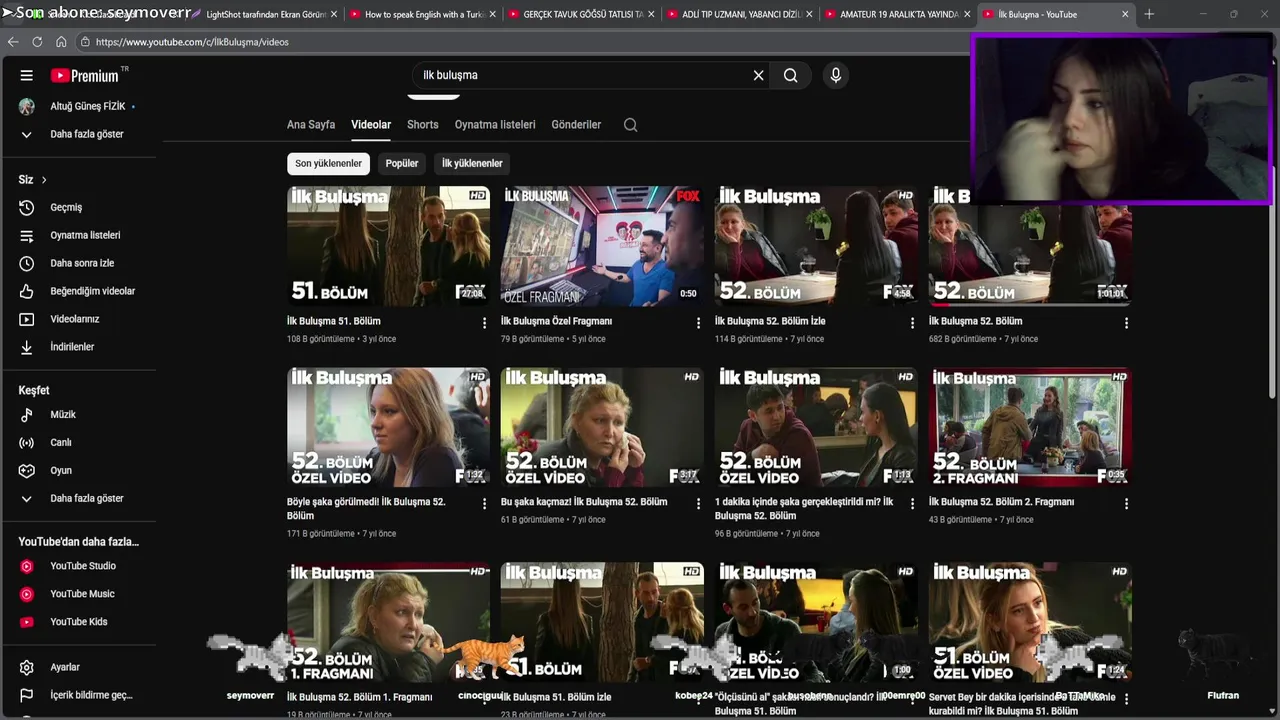Open Oynatma listeleri channel tab
The height and width of the screenshot is (720, 1280).
tap(495, 125)
